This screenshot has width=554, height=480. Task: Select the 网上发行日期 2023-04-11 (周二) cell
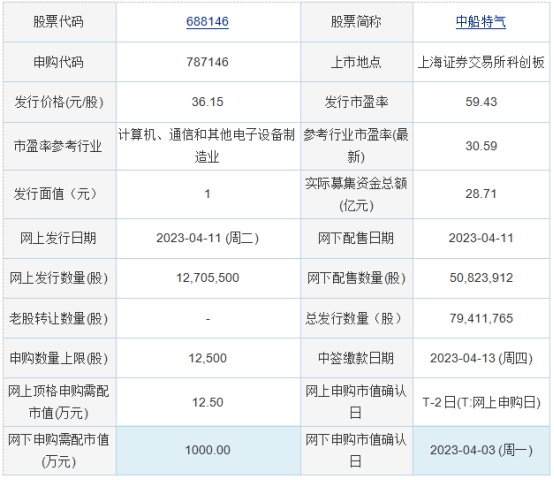click(x=207, y=238)
